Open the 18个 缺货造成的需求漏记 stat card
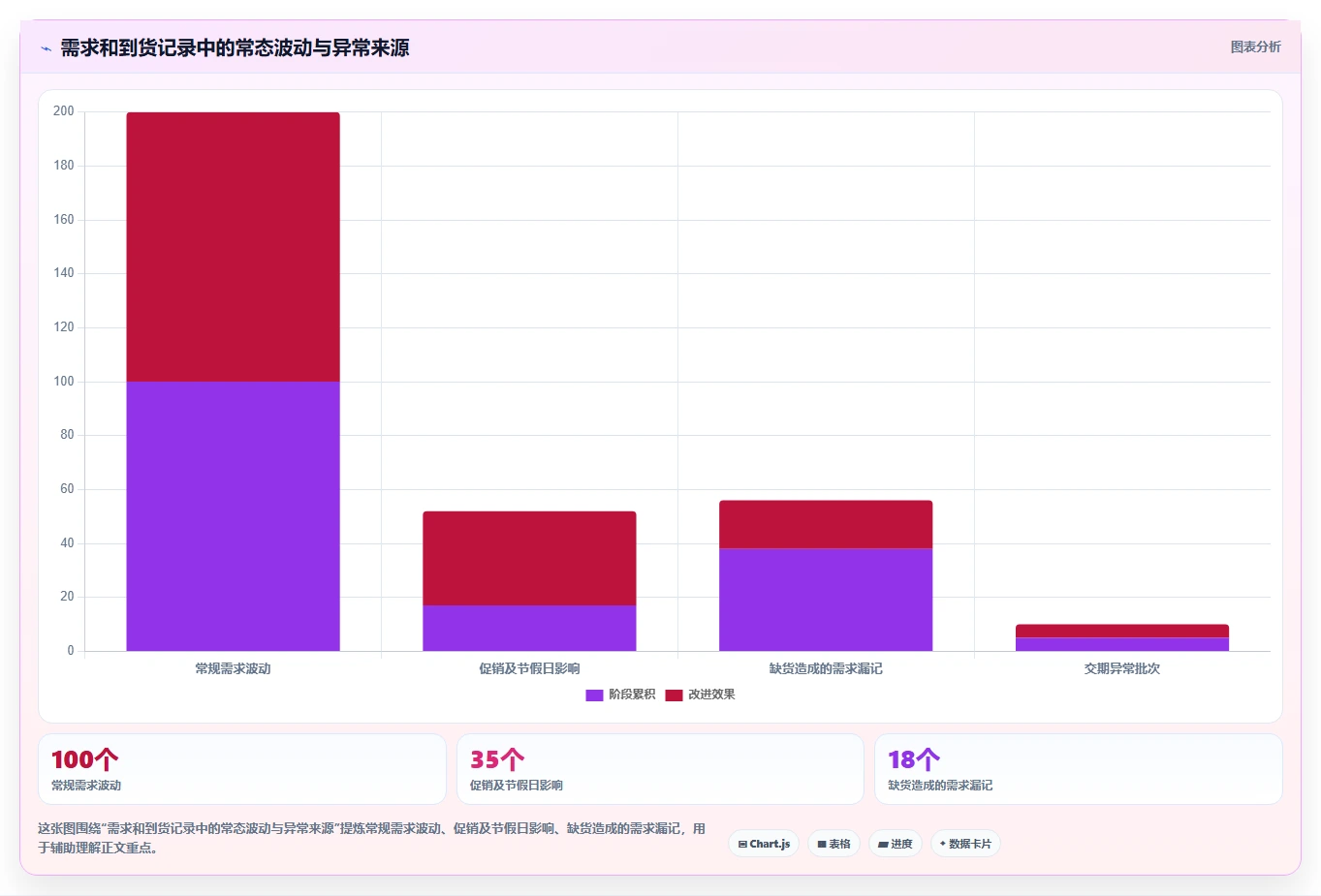 (1078, 769)
